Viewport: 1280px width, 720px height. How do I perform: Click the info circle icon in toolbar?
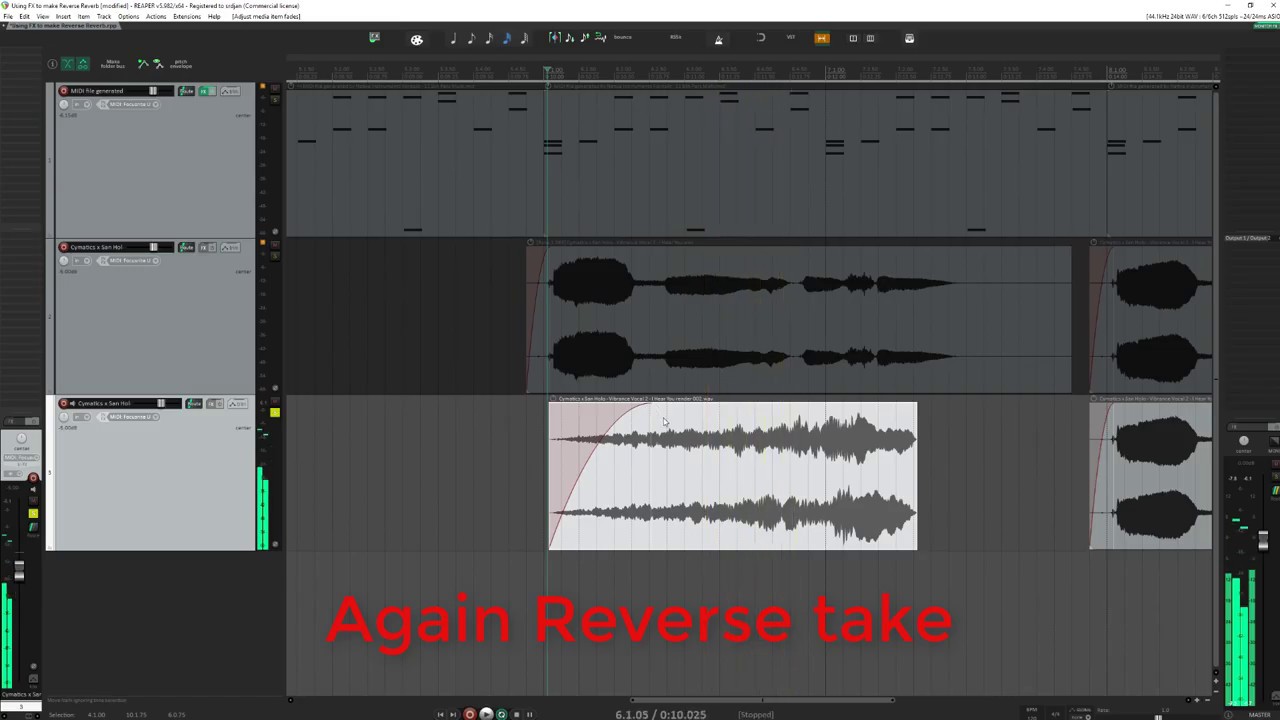point(52,64)
